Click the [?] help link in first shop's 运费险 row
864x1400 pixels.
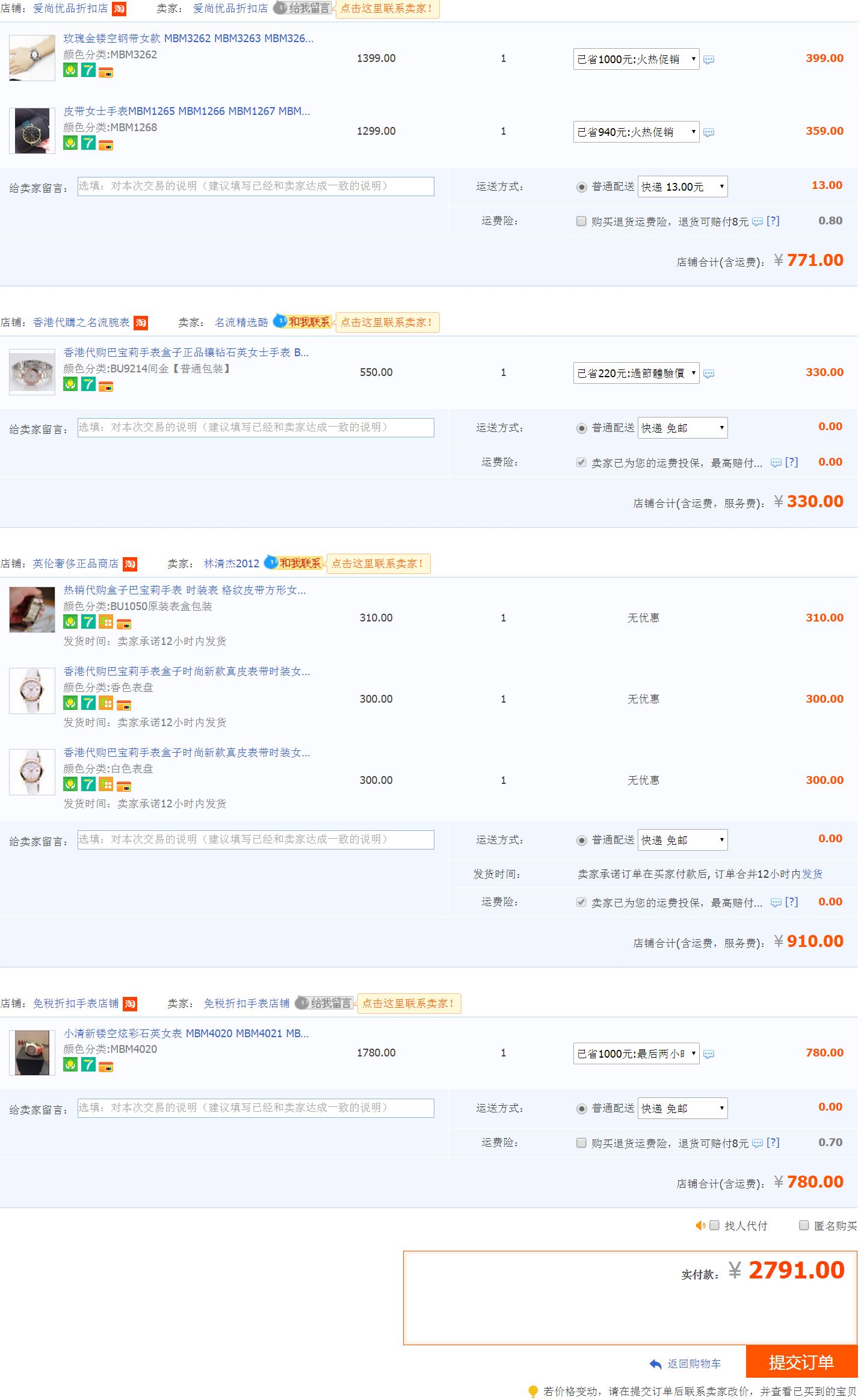click(x=773, y=221)
